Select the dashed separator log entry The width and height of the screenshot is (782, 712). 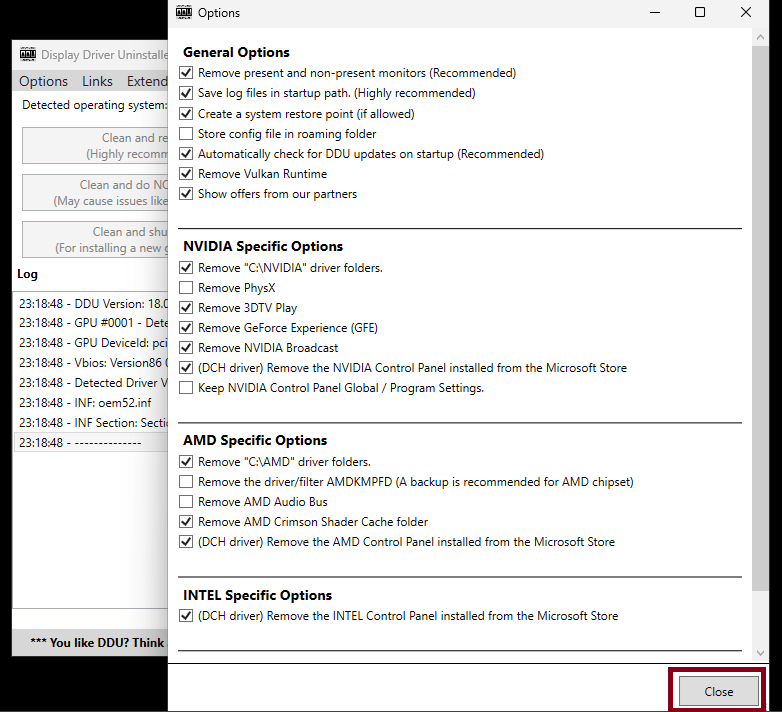point(91,442)
